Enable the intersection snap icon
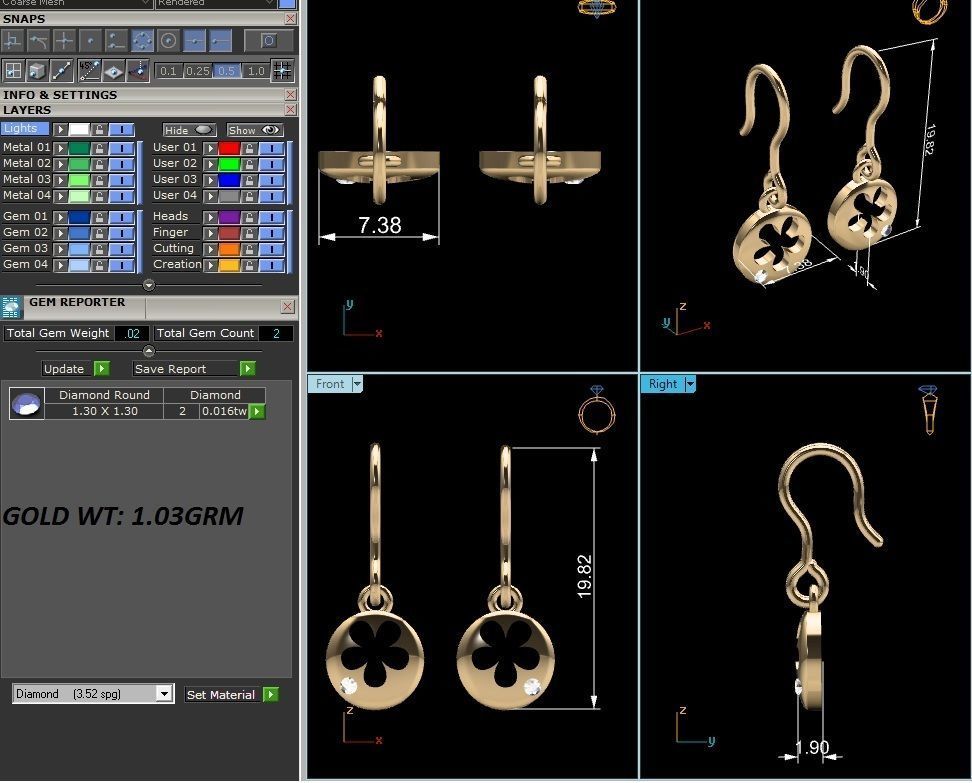Screen dimensions: 972x783 point(64,42)
